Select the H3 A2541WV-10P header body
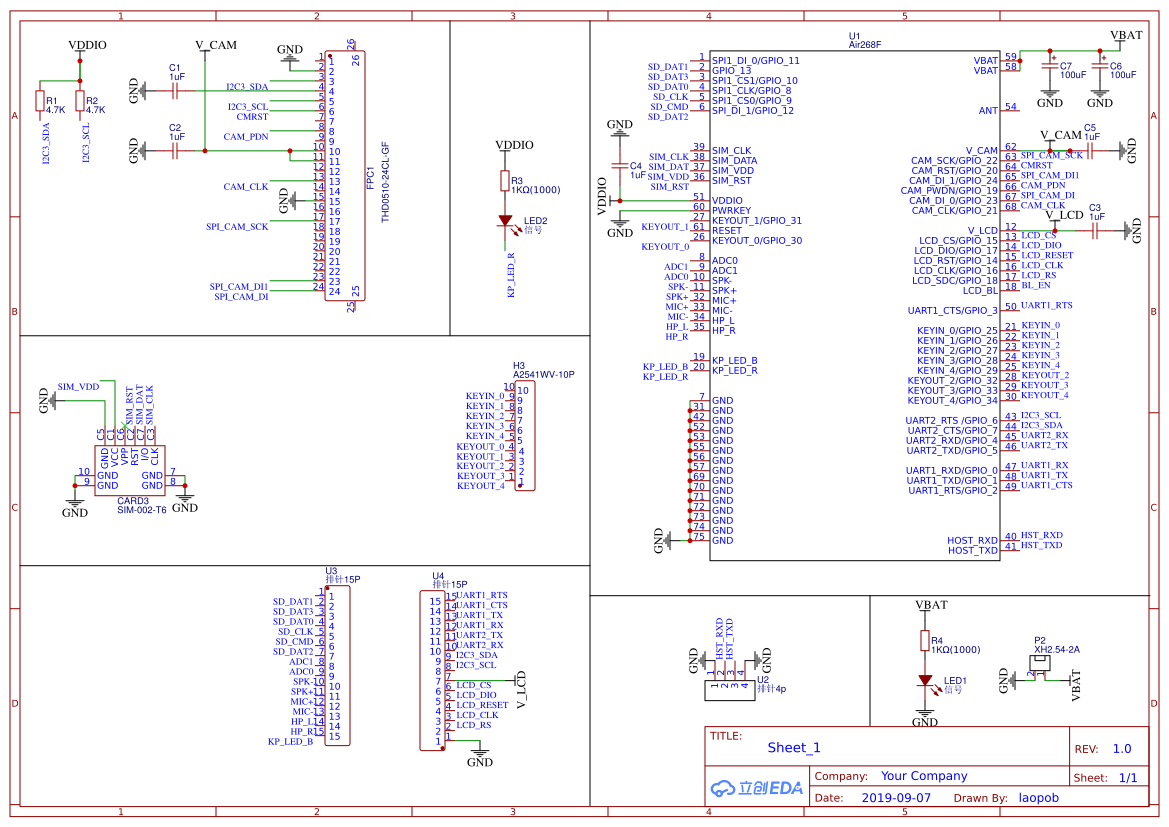The width and height of the screenshot is (1169, 827). click(525, 436)
